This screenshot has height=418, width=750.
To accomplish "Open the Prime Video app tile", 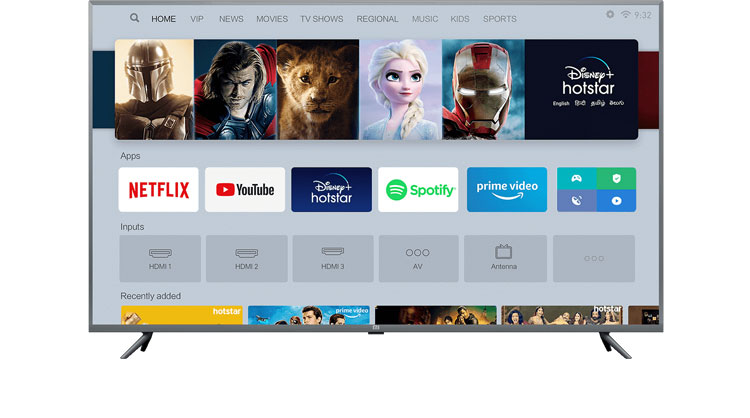I will pyautogui.click(x=507, y=189).
